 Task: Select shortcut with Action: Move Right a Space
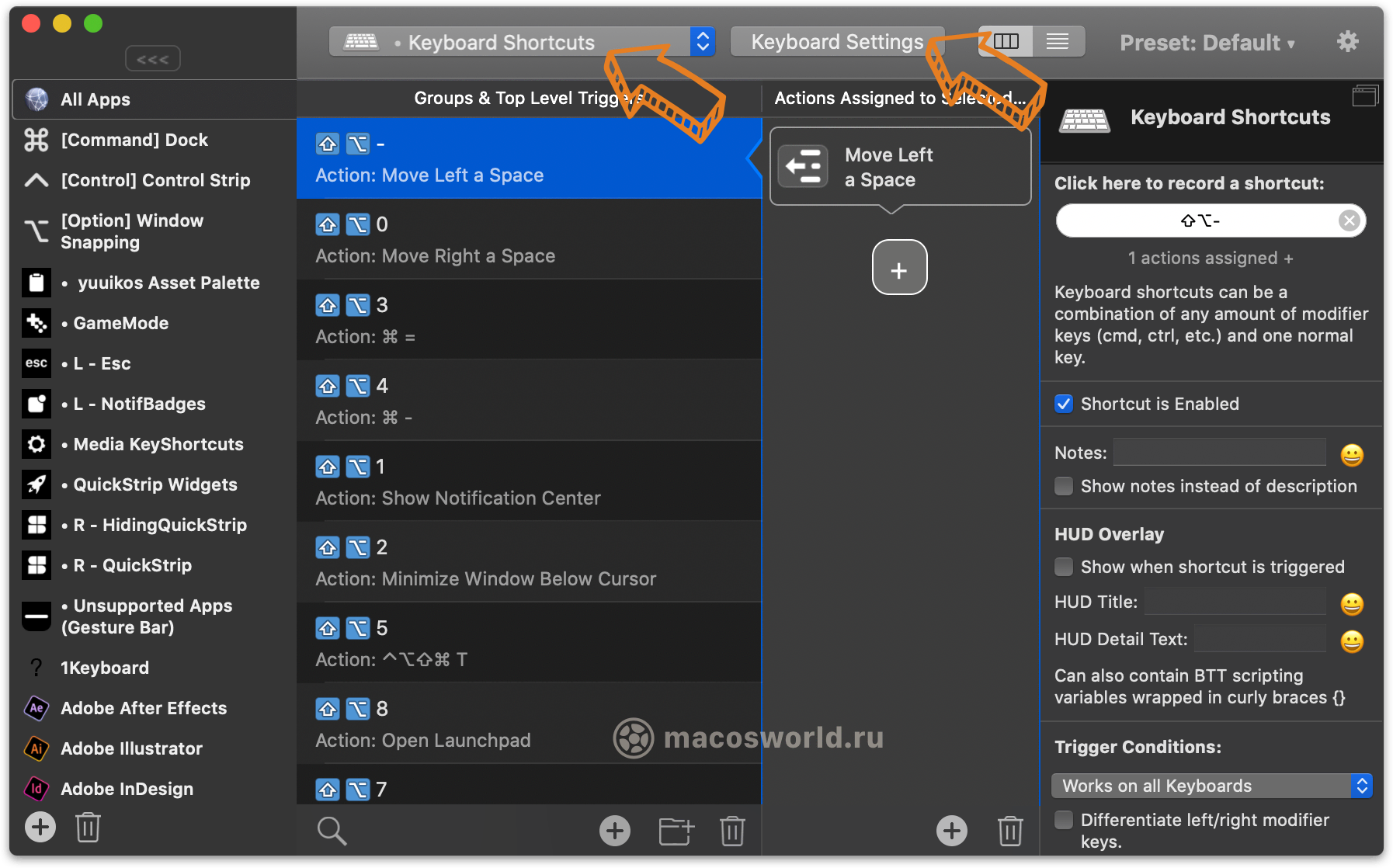click(x=529, y=239)
